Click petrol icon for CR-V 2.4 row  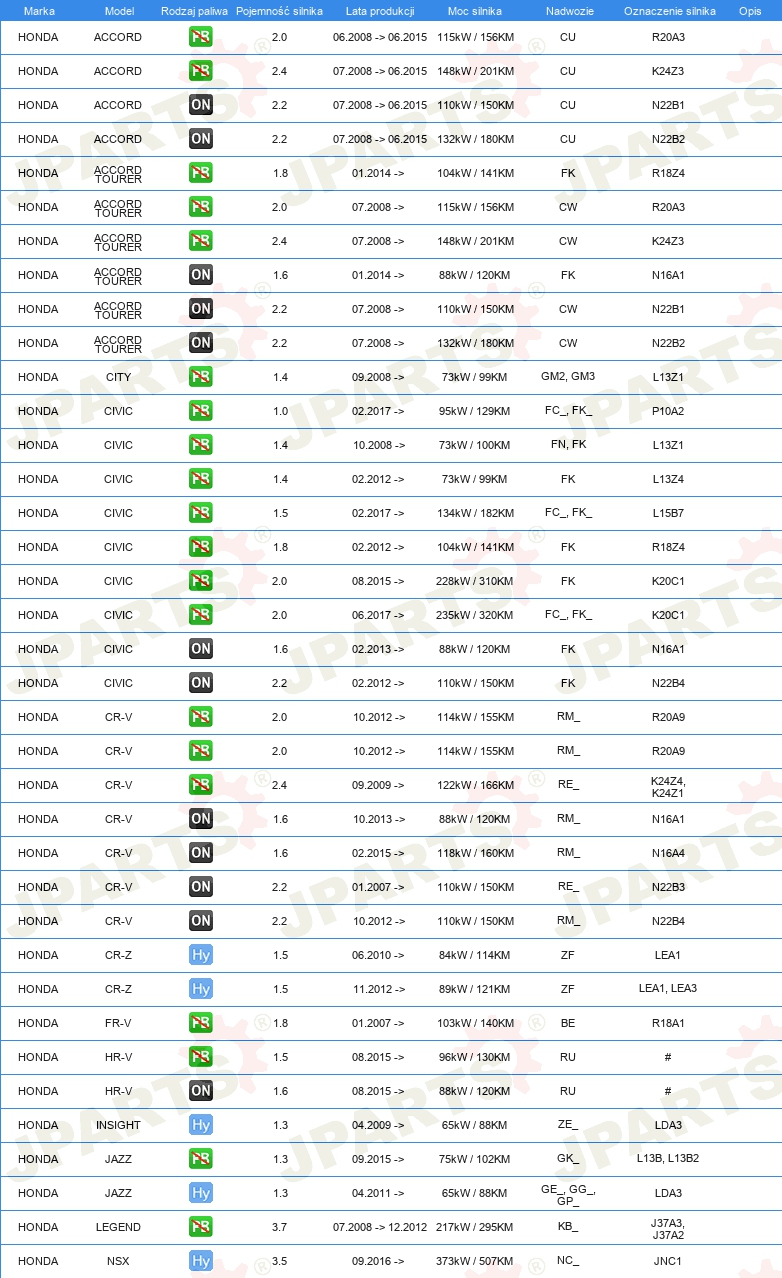click(201, 785)
